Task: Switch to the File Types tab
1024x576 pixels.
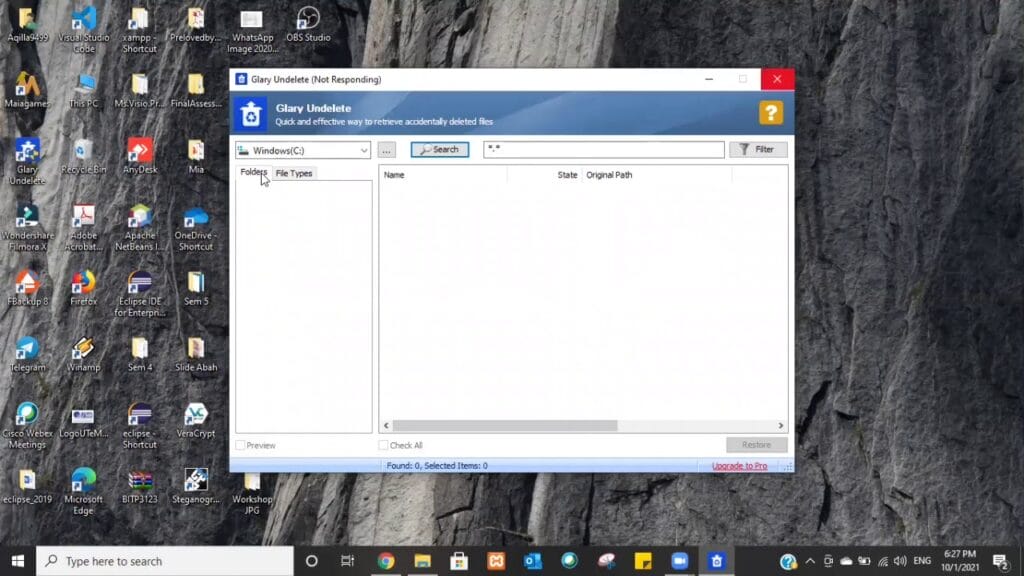Action: [294, 173]
